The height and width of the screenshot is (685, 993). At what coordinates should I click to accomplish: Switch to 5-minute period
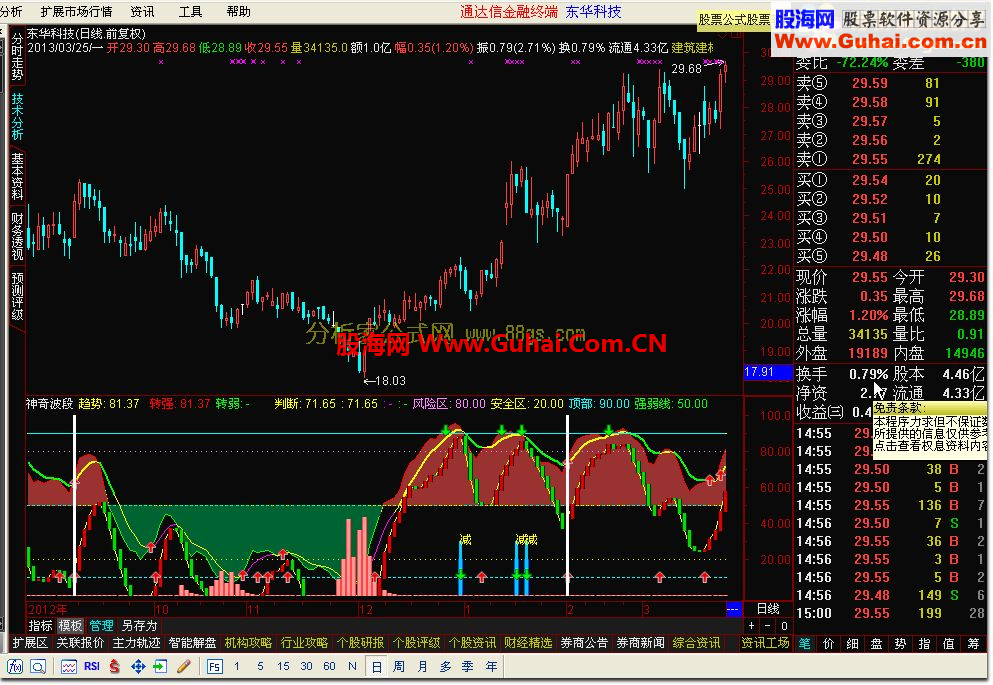click(x=260, y=667)
